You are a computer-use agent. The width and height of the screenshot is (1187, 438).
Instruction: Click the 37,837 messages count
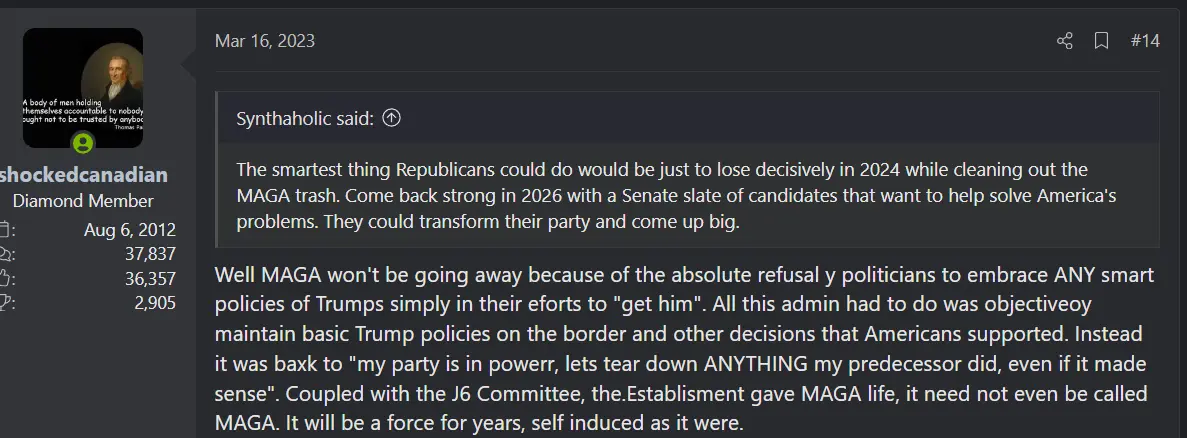(146, 254)
